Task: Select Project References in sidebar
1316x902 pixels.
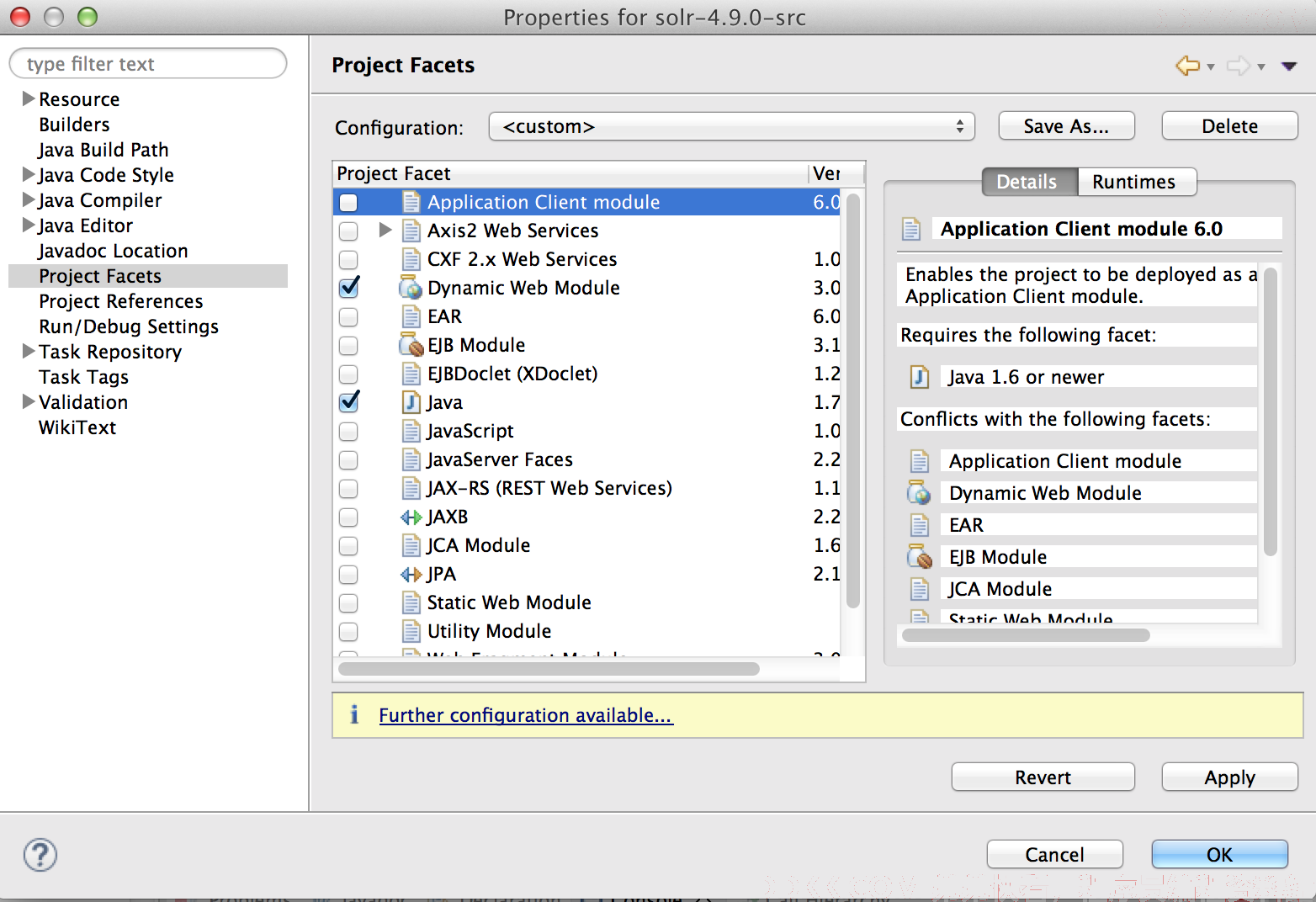Action: point(121,301)
